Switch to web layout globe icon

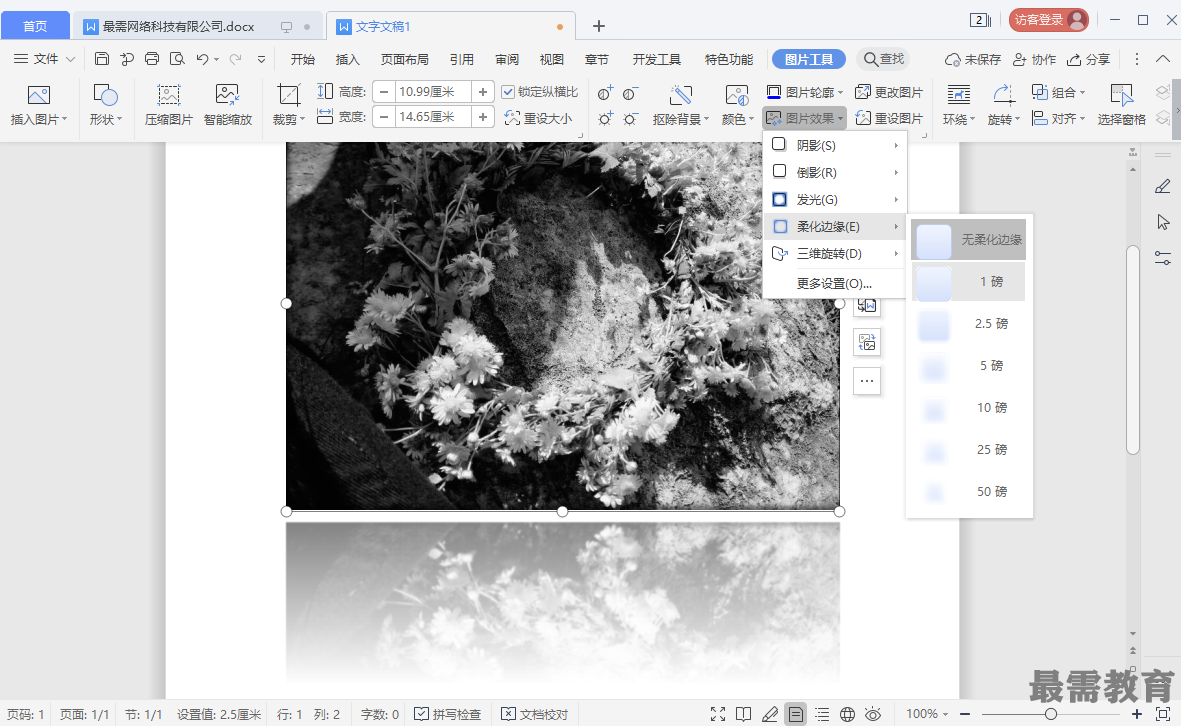(847, 714)
